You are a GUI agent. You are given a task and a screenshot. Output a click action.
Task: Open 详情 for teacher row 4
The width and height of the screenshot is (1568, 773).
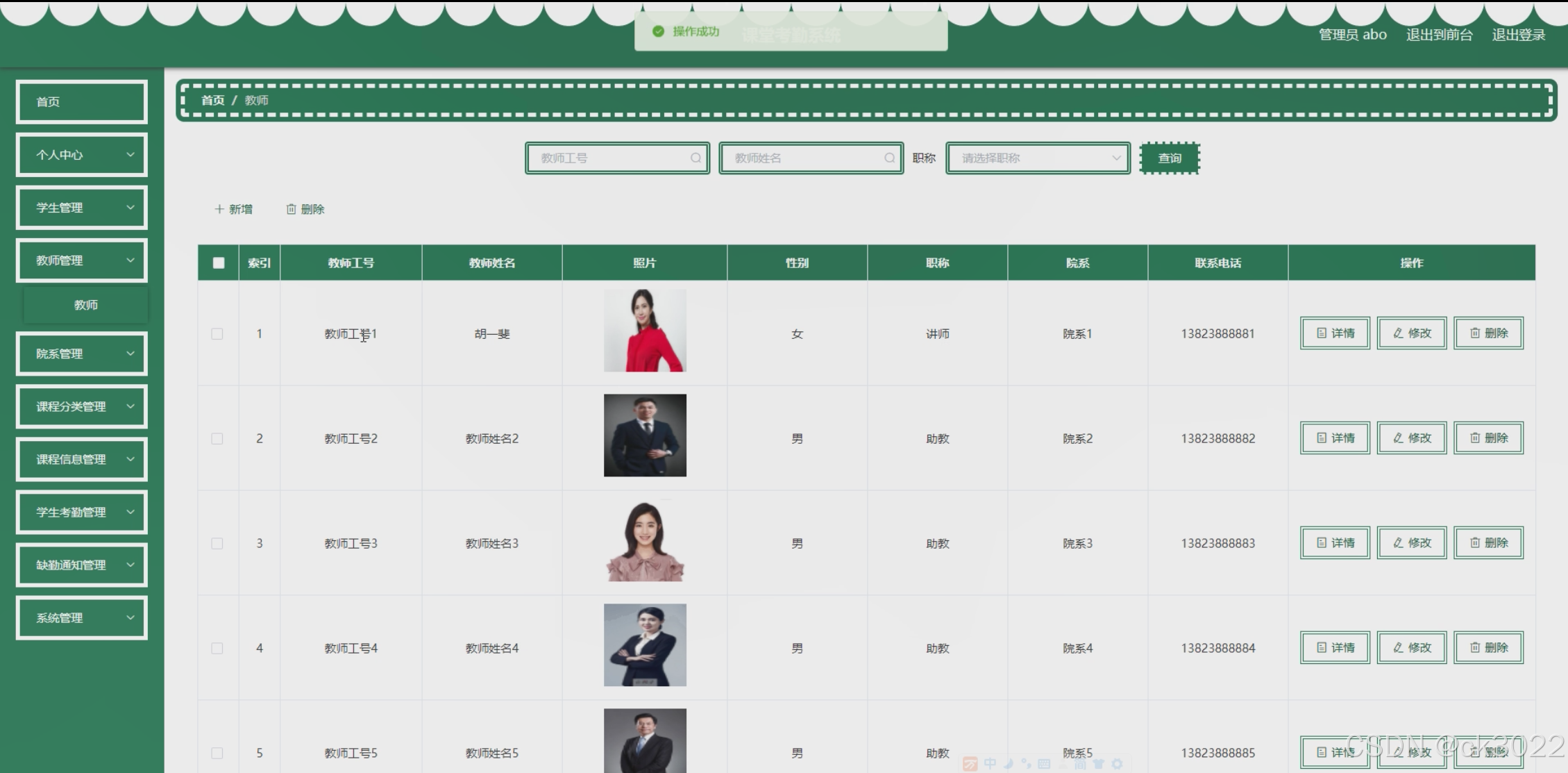point(1335,648)
